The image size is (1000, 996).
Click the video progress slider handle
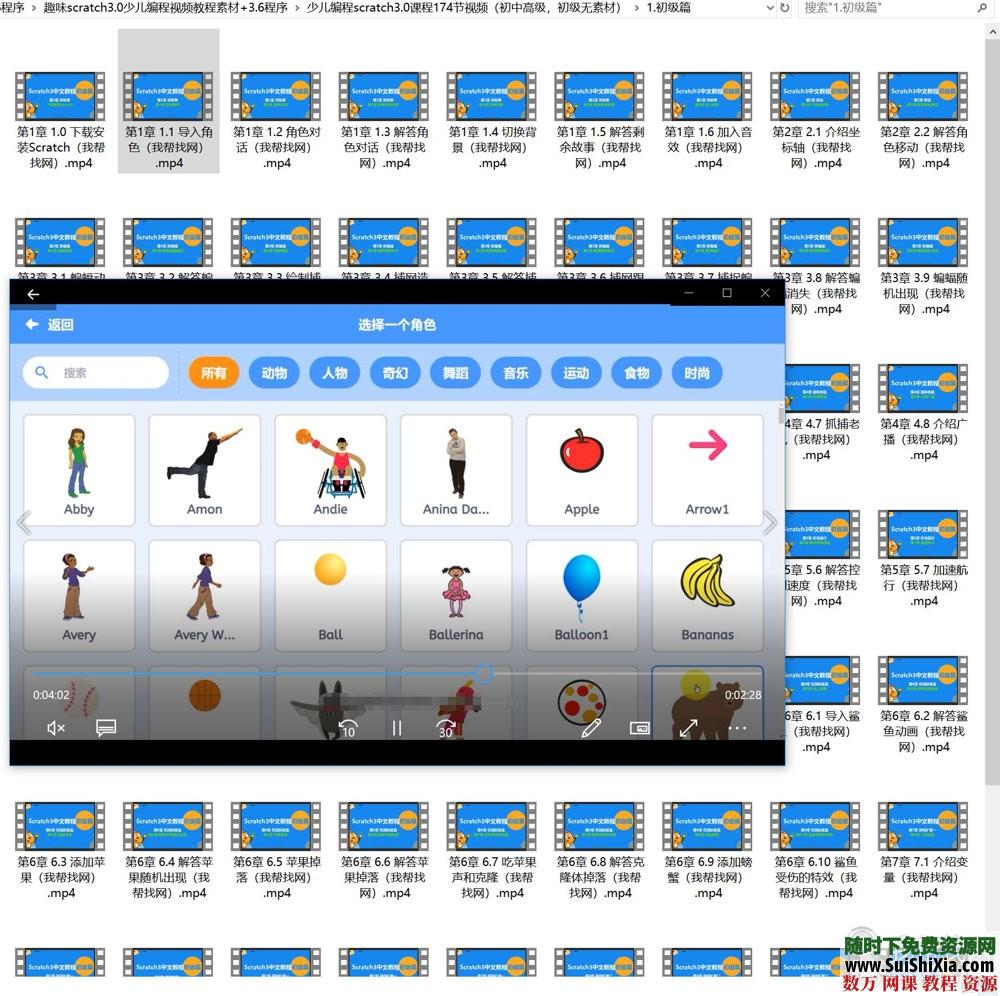(x=483, y=675)
